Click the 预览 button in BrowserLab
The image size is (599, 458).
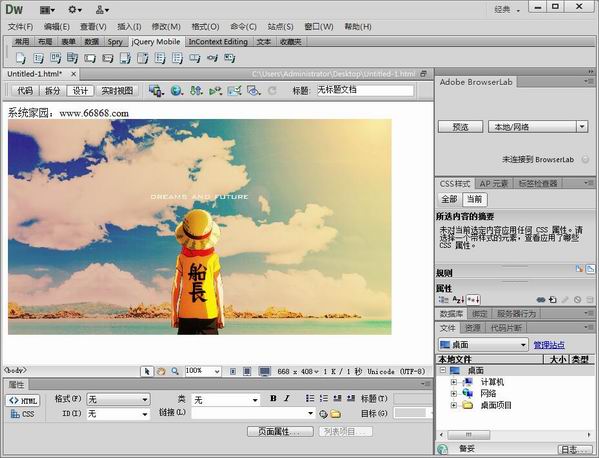click(x=460, y=127)
